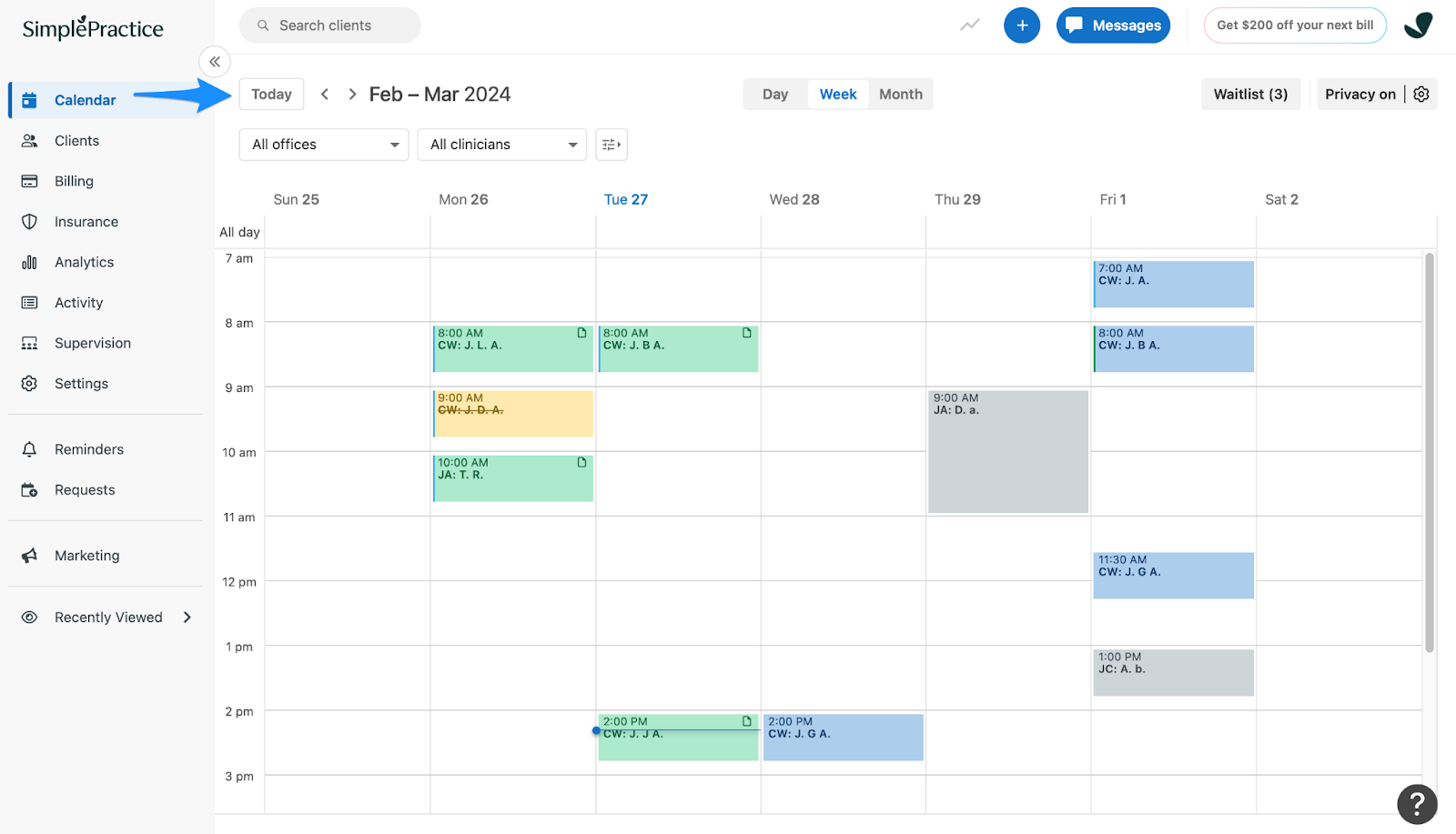The width and height of the screenshot is (1456, 834).
Task: Collapse the sidebar with the double-chevron
Action: [x=215, y=62]
